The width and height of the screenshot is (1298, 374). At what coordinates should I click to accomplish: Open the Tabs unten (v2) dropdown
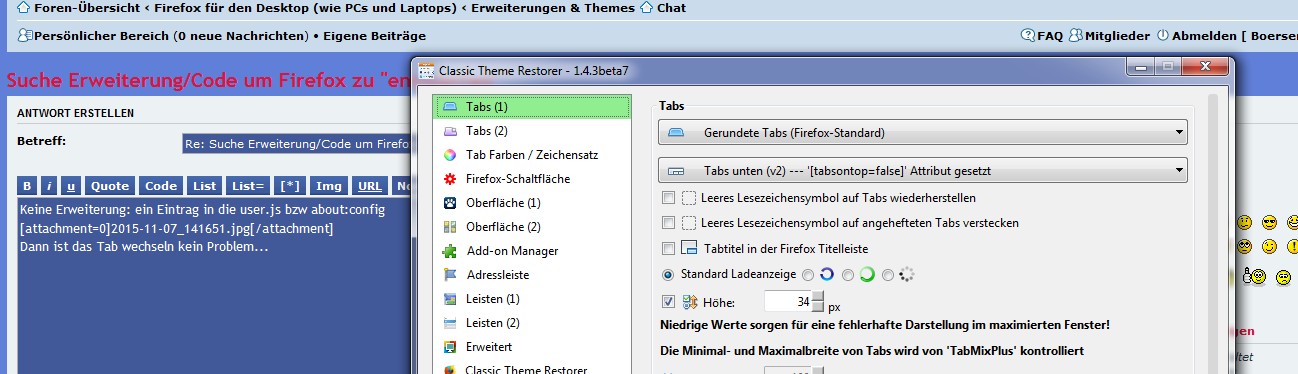pyautogui.click(x=922, y=171)
